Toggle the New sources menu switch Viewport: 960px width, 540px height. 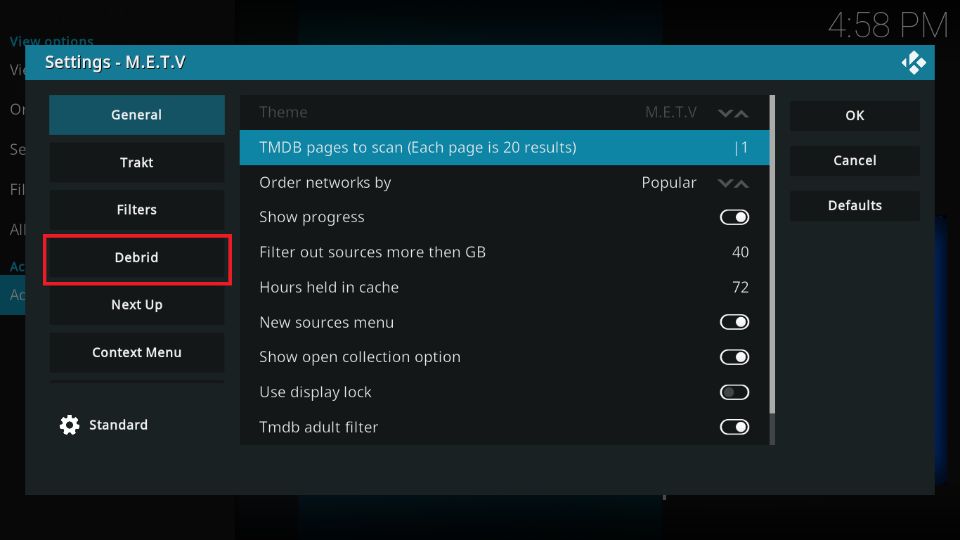734,322
